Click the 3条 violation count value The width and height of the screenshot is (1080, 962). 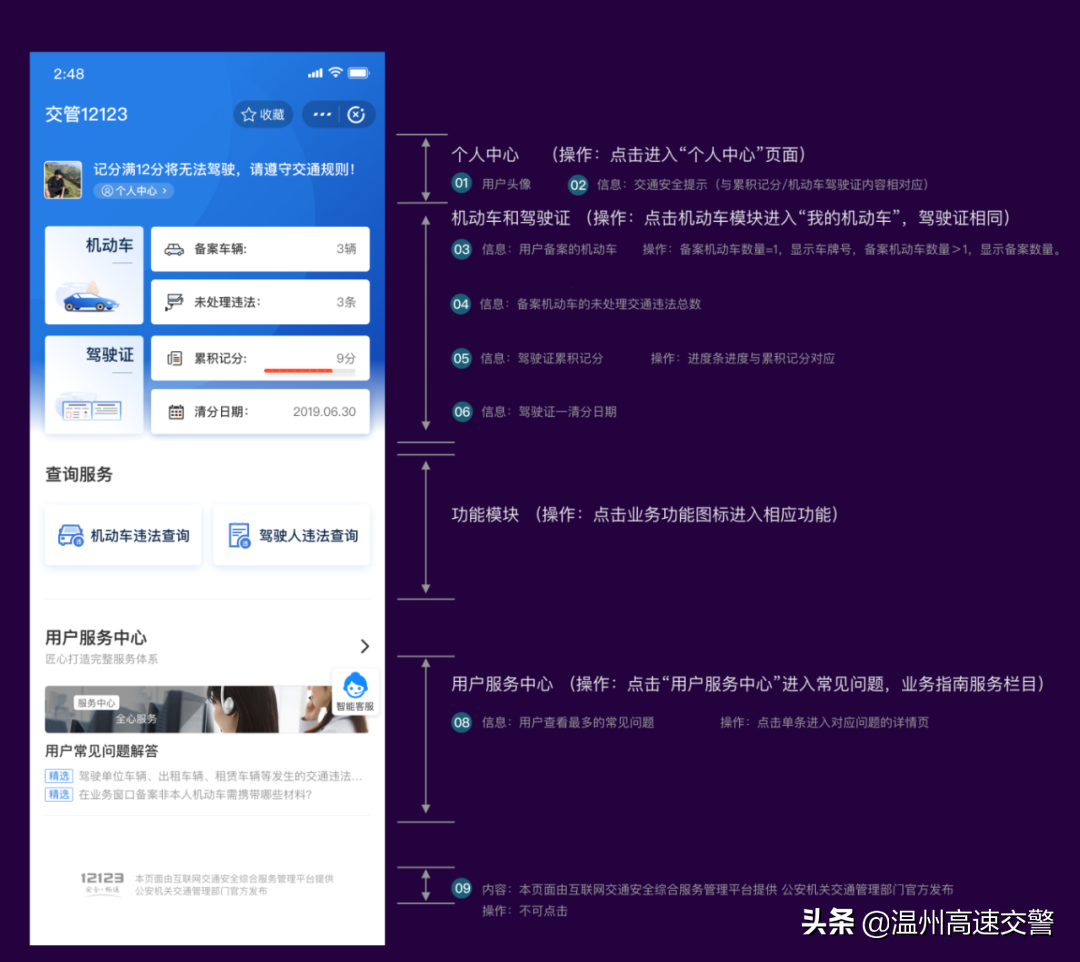[x=346, y=302]
